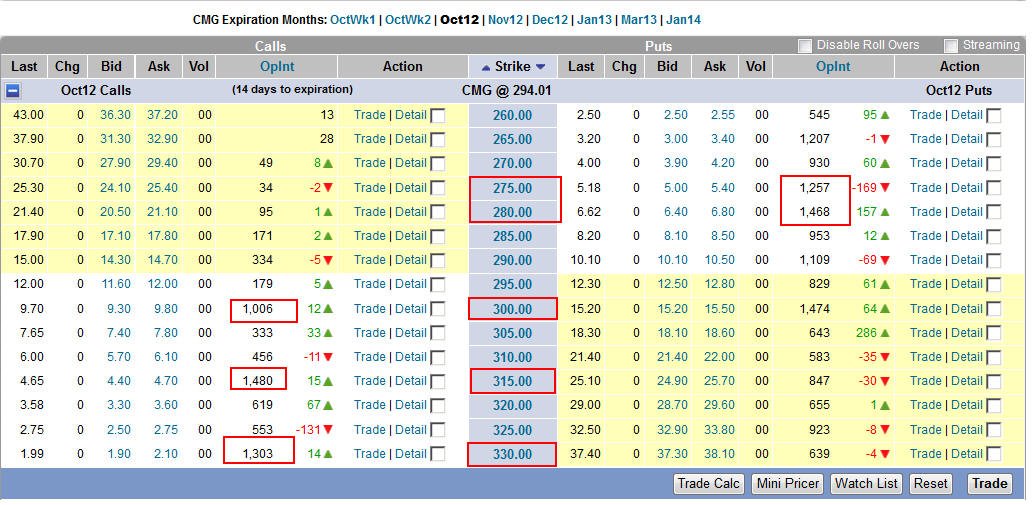
Task: Open the Watch List
Action: coord(866,484)
